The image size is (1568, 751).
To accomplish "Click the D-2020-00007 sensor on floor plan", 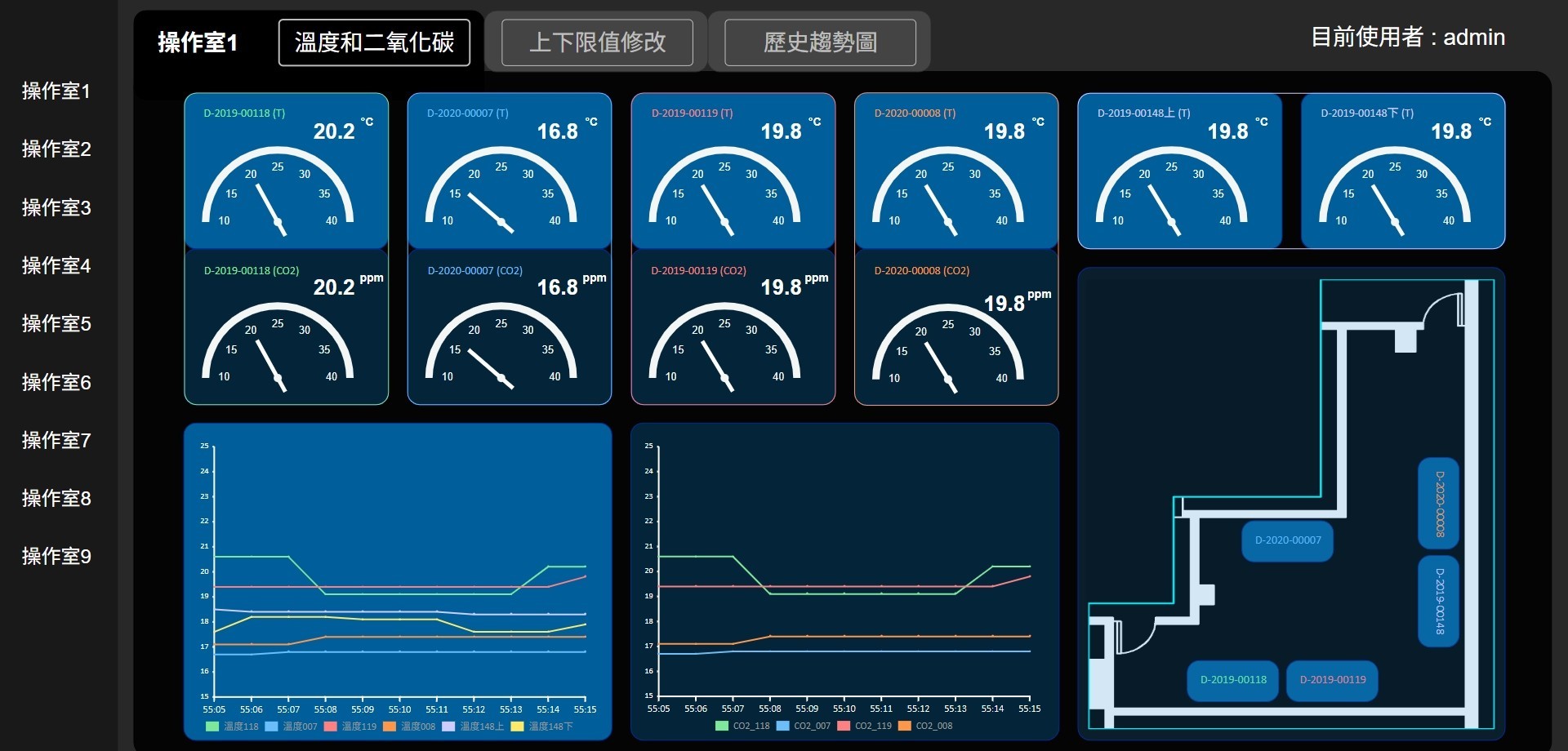I will (x=1287, y=540).
